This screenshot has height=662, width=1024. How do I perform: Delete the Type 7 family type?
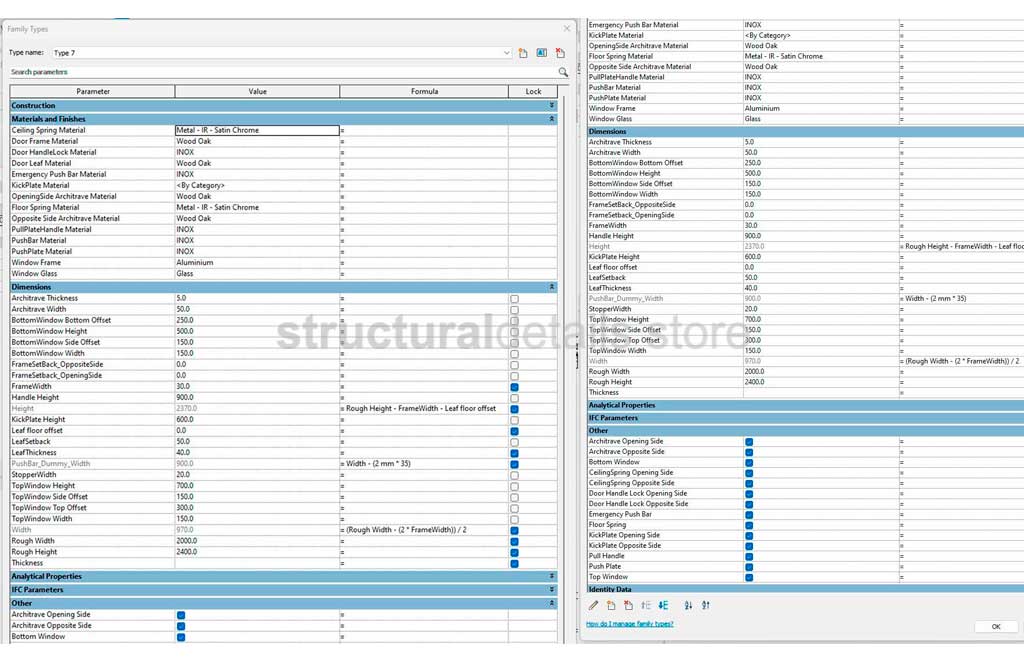[560, 52]
